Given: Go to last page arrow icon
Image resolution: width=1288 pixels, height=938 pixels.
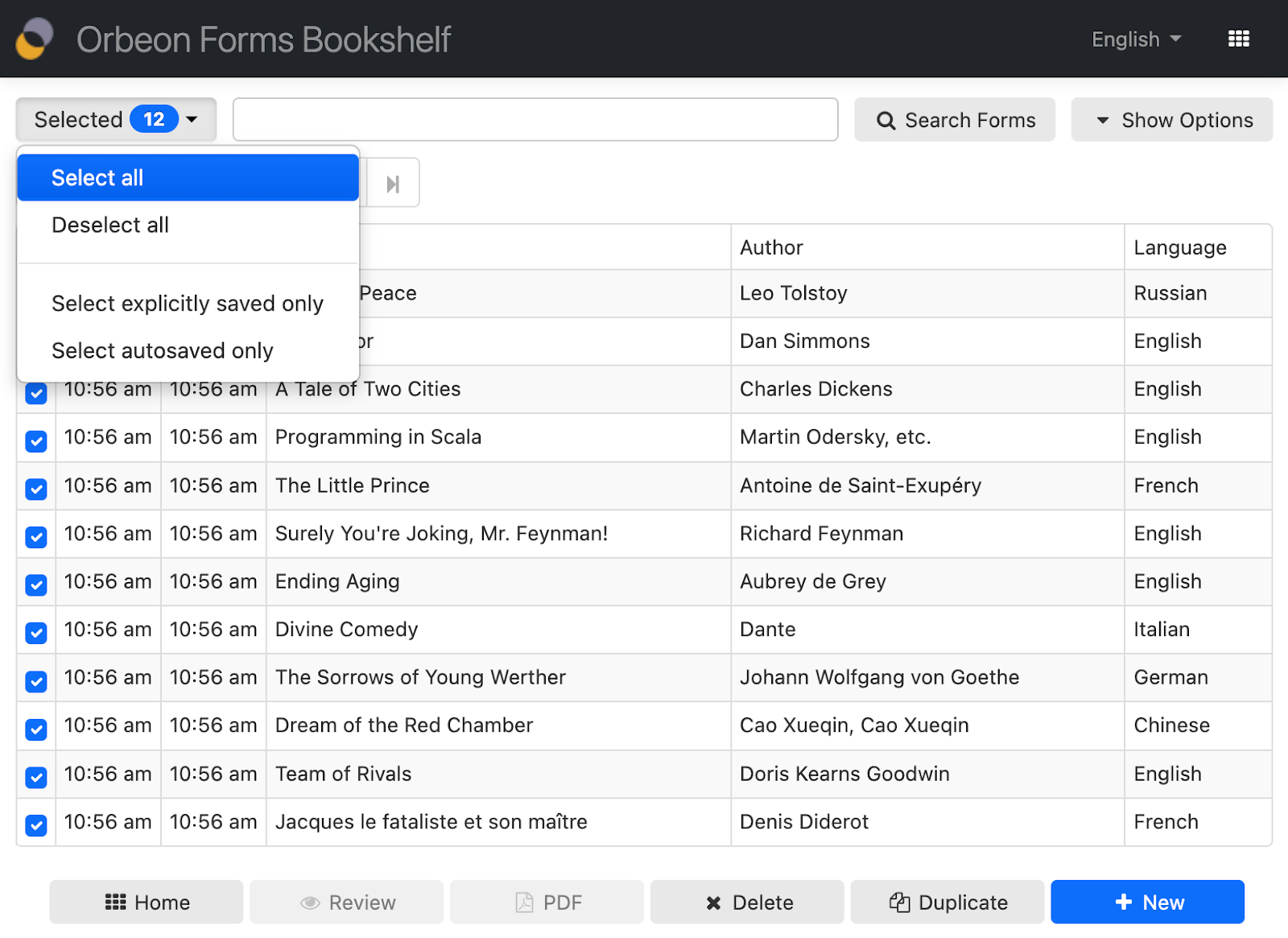Looking at the screenshot, I should point(393,184).
